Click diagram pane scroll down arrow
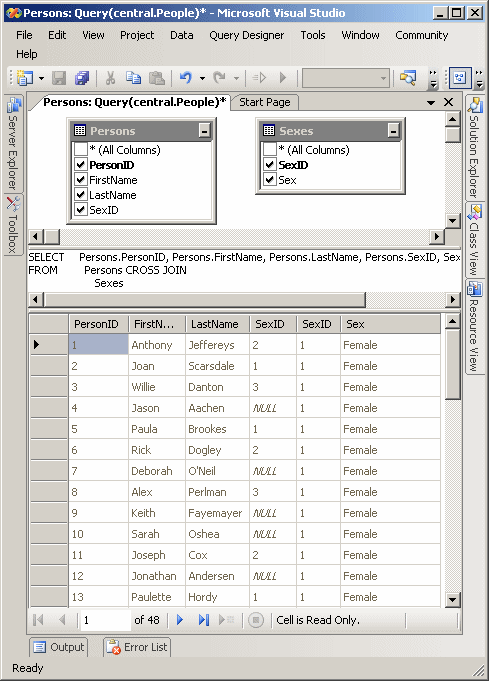Screen dimensions: 489x681 [x=453, y=221]
